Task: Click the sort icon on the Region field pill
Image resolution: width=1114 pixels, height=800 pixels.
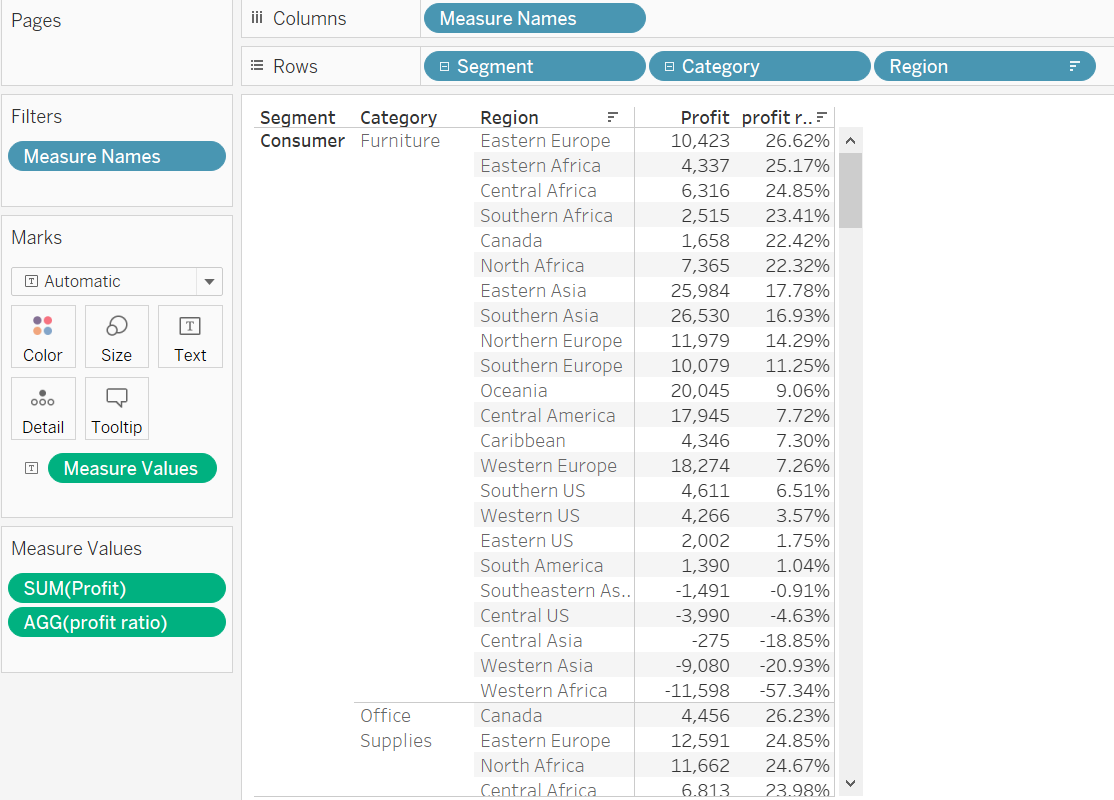Action: point(1076,66)
